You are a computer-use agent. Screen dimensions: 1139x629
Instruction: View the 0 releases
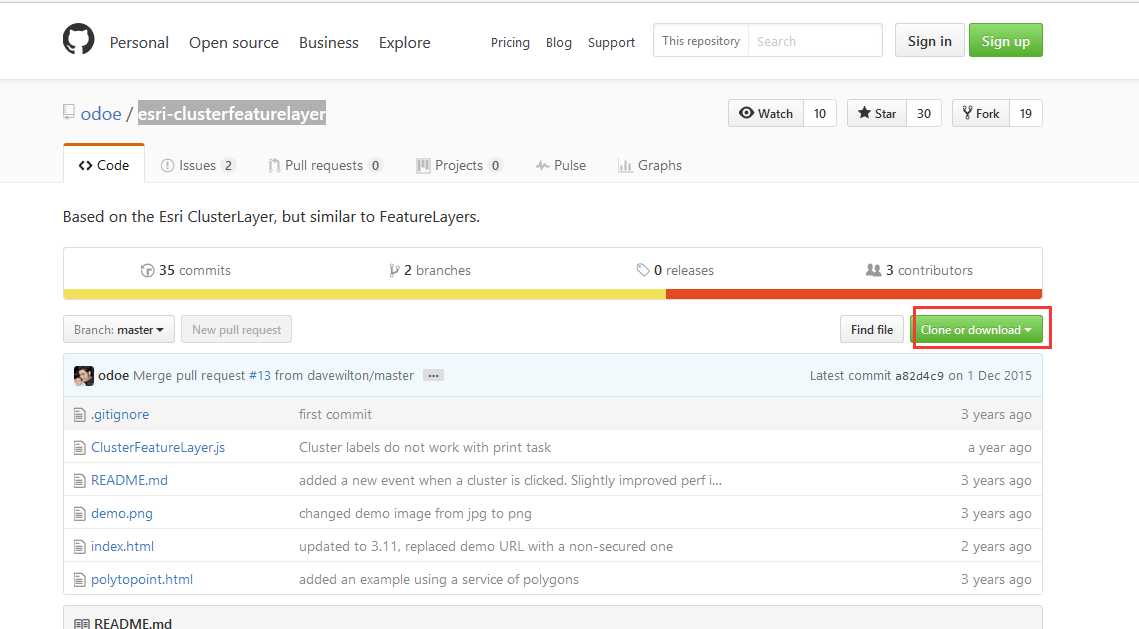pos(675,270)
